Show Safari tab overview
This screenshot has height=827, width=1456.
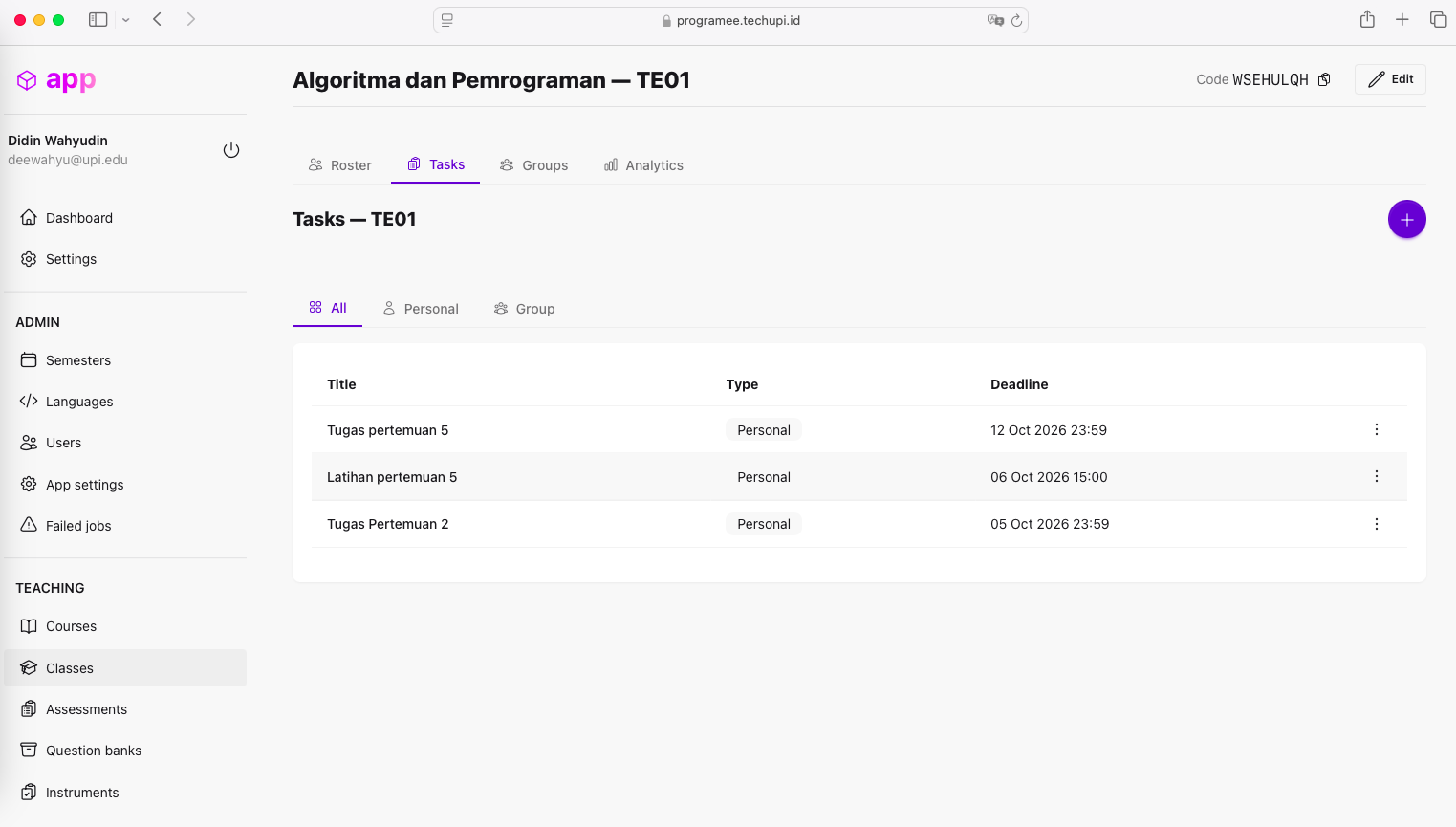[x=1438, y=19]
